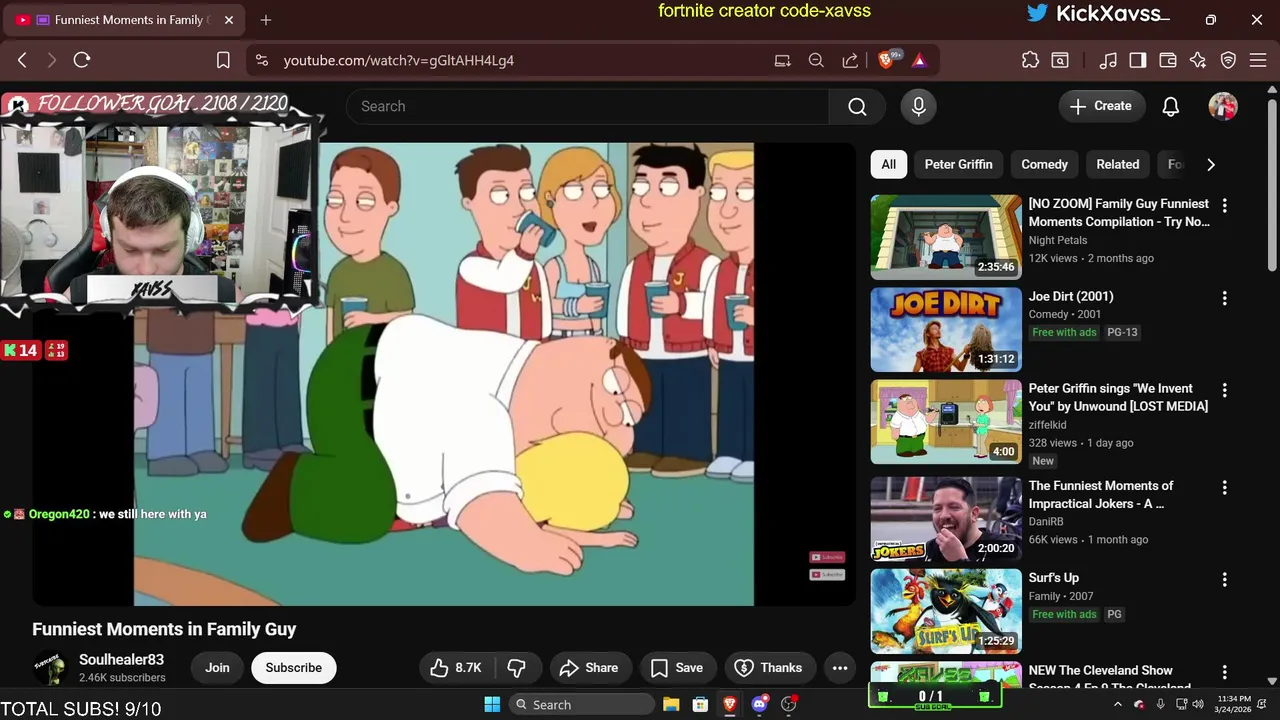Focus the YouTube search box
Image resolution: width=1280 pixels, height=720 pixels.
pyautogui.click(x=587, y=106)
